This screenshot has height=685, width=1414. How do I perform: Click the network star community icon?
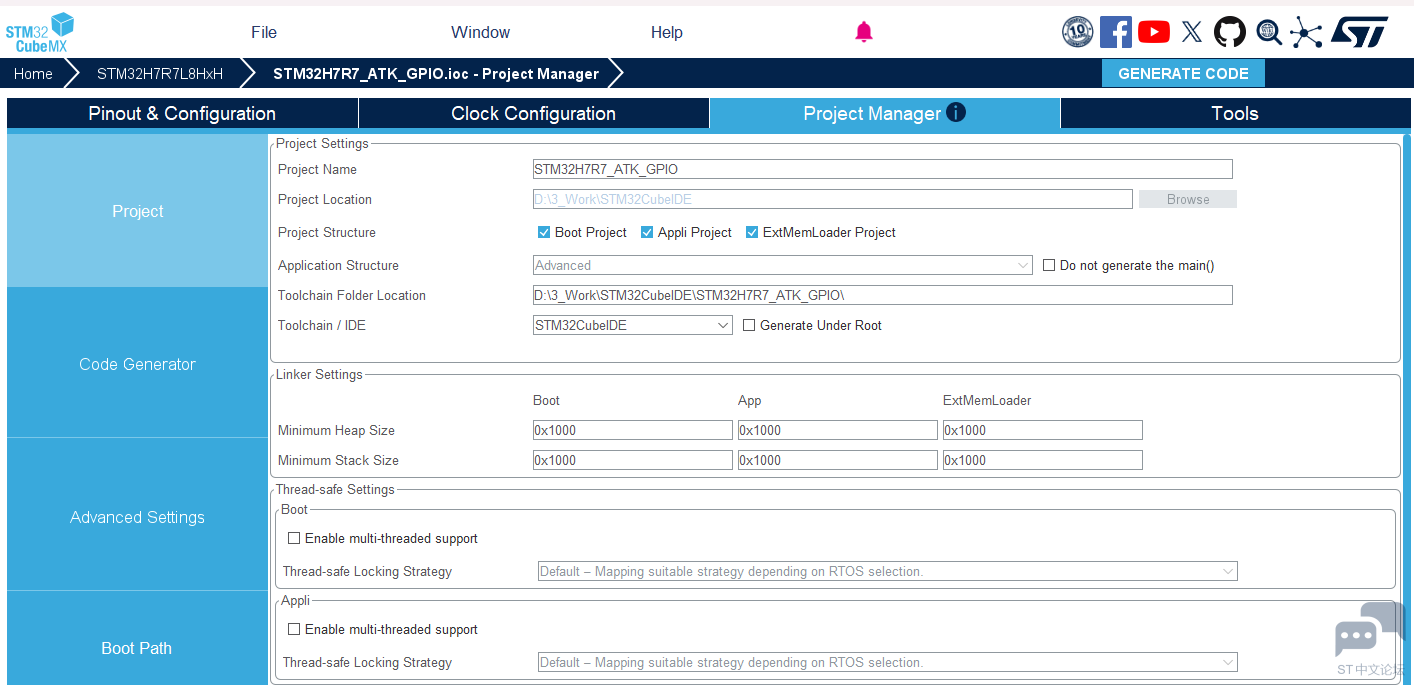click(1306, 32)
